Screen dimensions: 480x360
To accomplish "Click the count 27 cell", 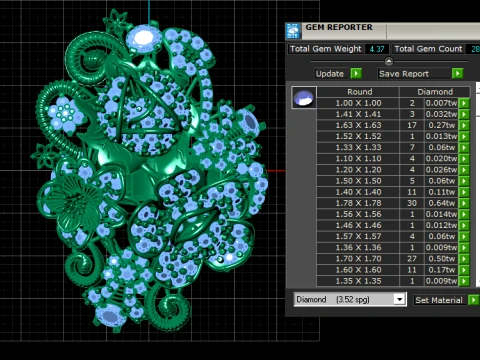I will click(x=412, y=259).
